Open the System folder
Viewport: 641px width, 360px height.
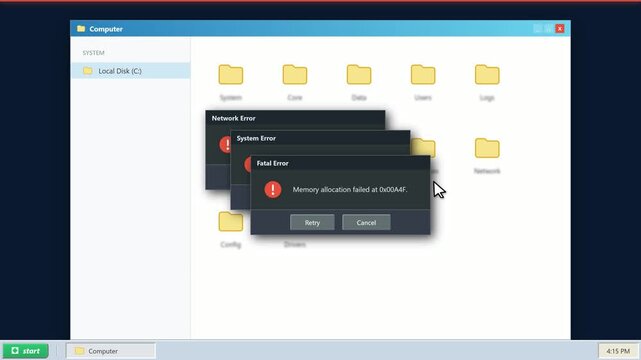point(231,75)
